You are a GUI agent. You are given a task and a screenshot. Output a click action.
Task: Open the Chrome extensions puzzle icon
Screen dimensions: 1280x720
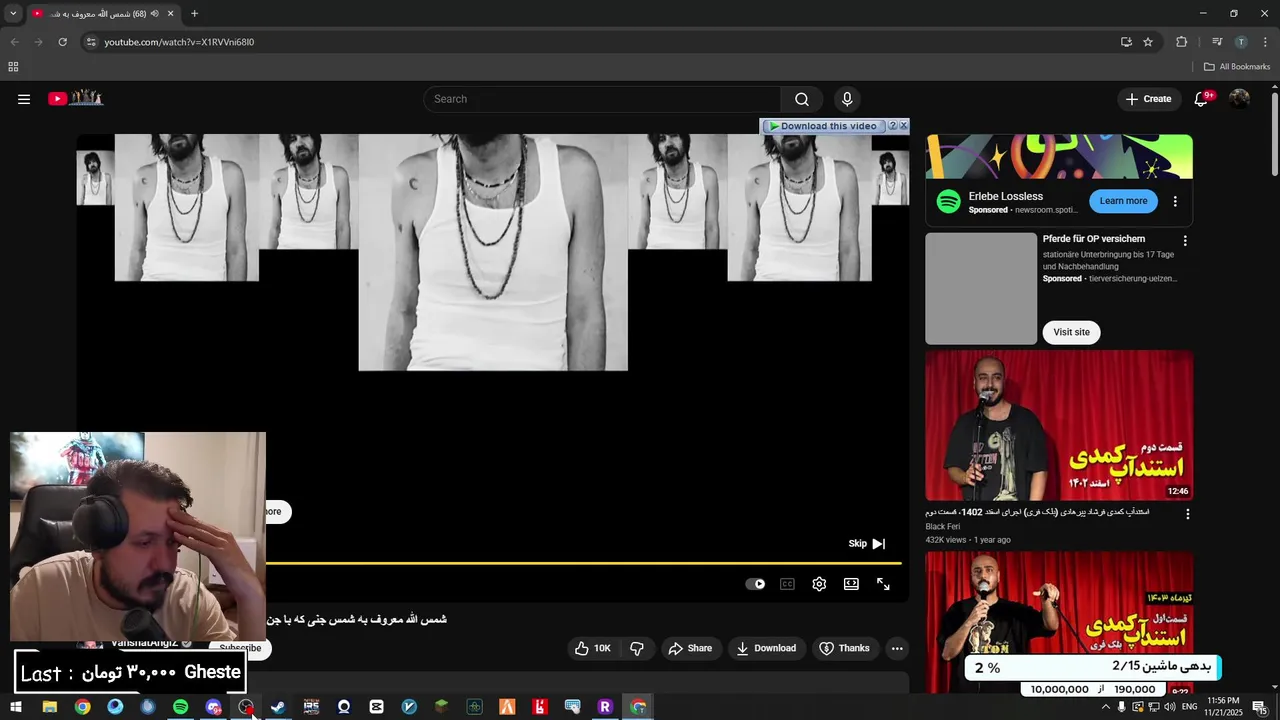tap(1181, 42)
